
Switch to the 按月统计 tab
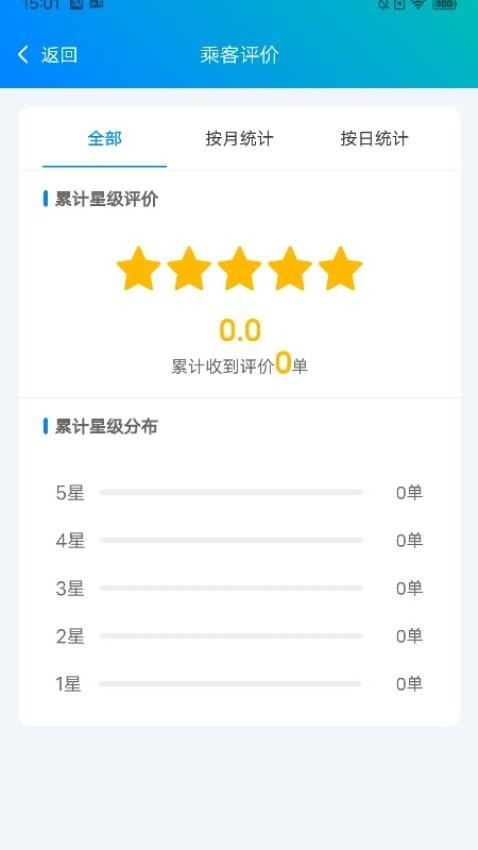240,139
